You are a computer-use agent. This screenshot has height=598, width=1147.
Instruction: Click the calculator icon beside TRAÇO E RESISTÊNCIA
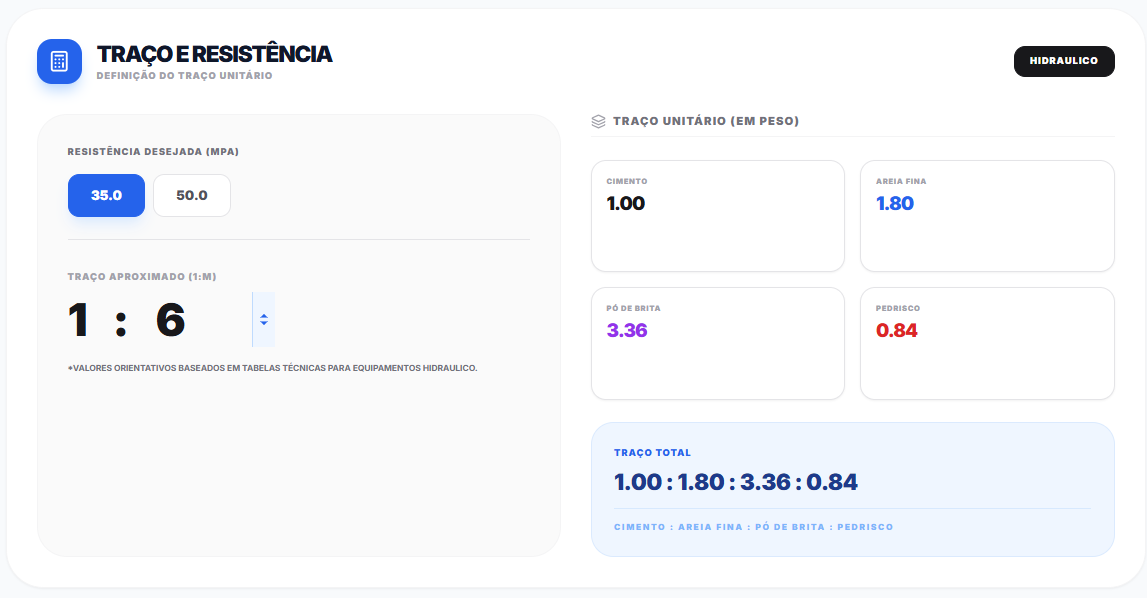59,61
